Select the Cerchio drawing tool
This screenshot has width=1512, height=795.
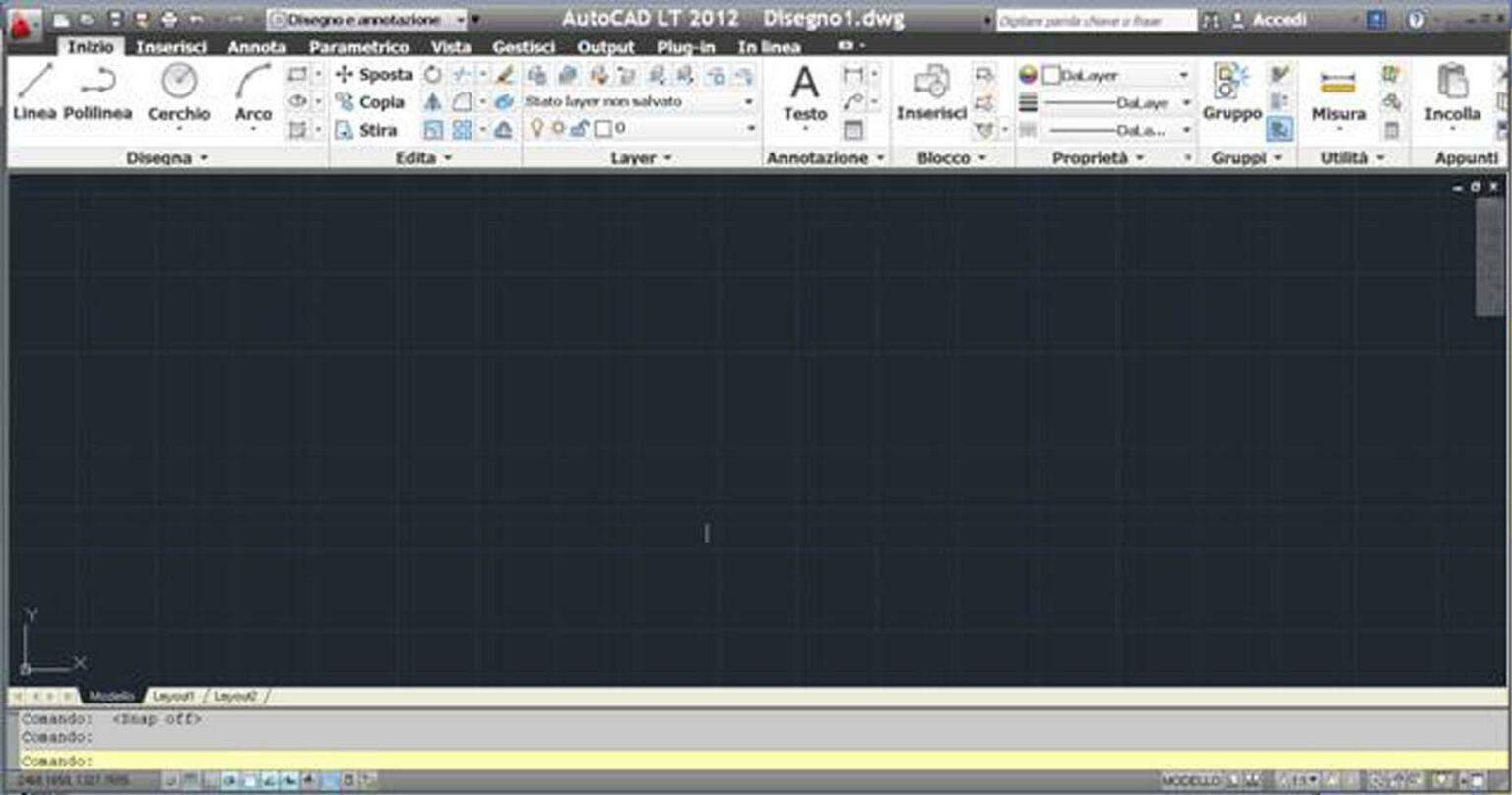pyautogui.click(x=178, y=93)
